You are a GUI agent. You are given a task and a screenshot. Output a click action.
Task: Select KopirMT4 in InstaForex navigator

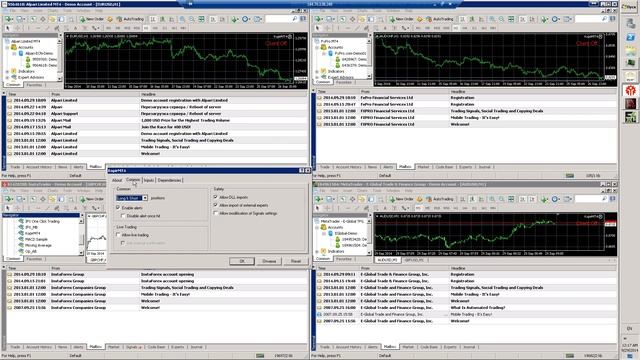click(x=33, y=233)
